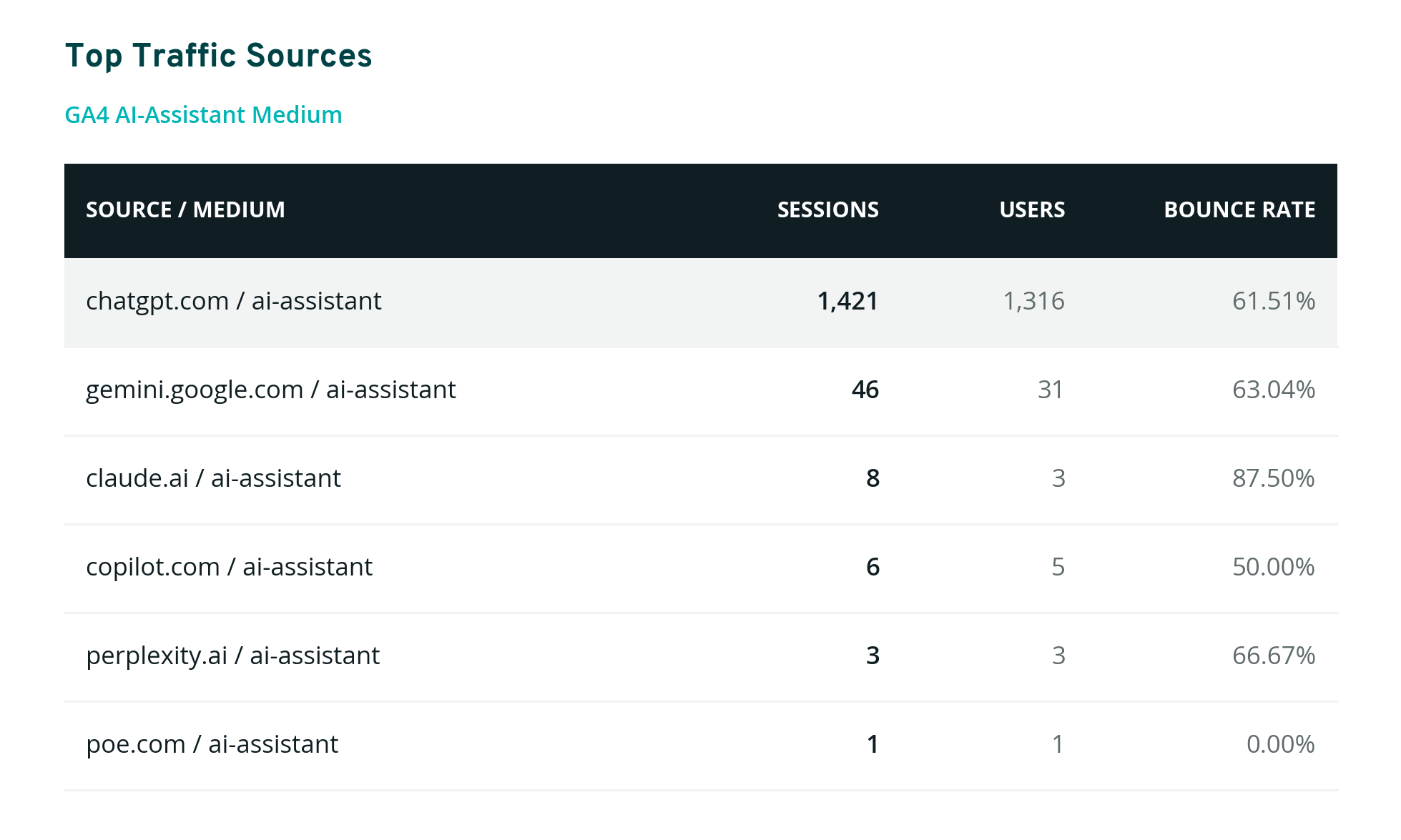Click the USERS column header
1401x840 pixels.
(x=1032, y=209)
